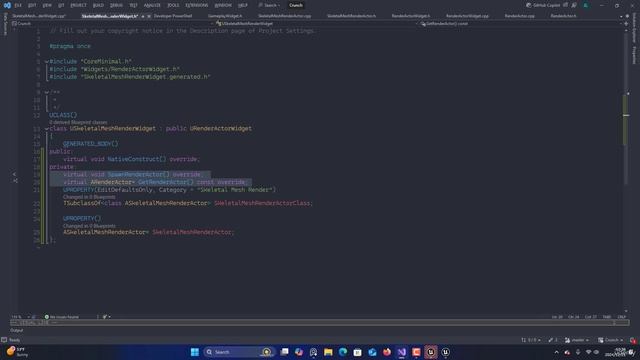Click the taskbar Search box
640x360 pixels.
click(x=239, y=352)
